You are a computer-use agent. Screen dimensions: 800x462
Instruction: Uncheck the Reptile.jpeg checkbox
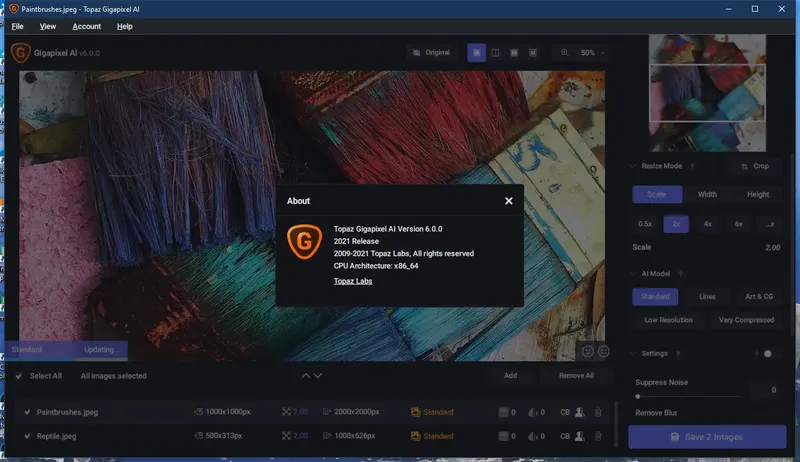click(27, 436)
